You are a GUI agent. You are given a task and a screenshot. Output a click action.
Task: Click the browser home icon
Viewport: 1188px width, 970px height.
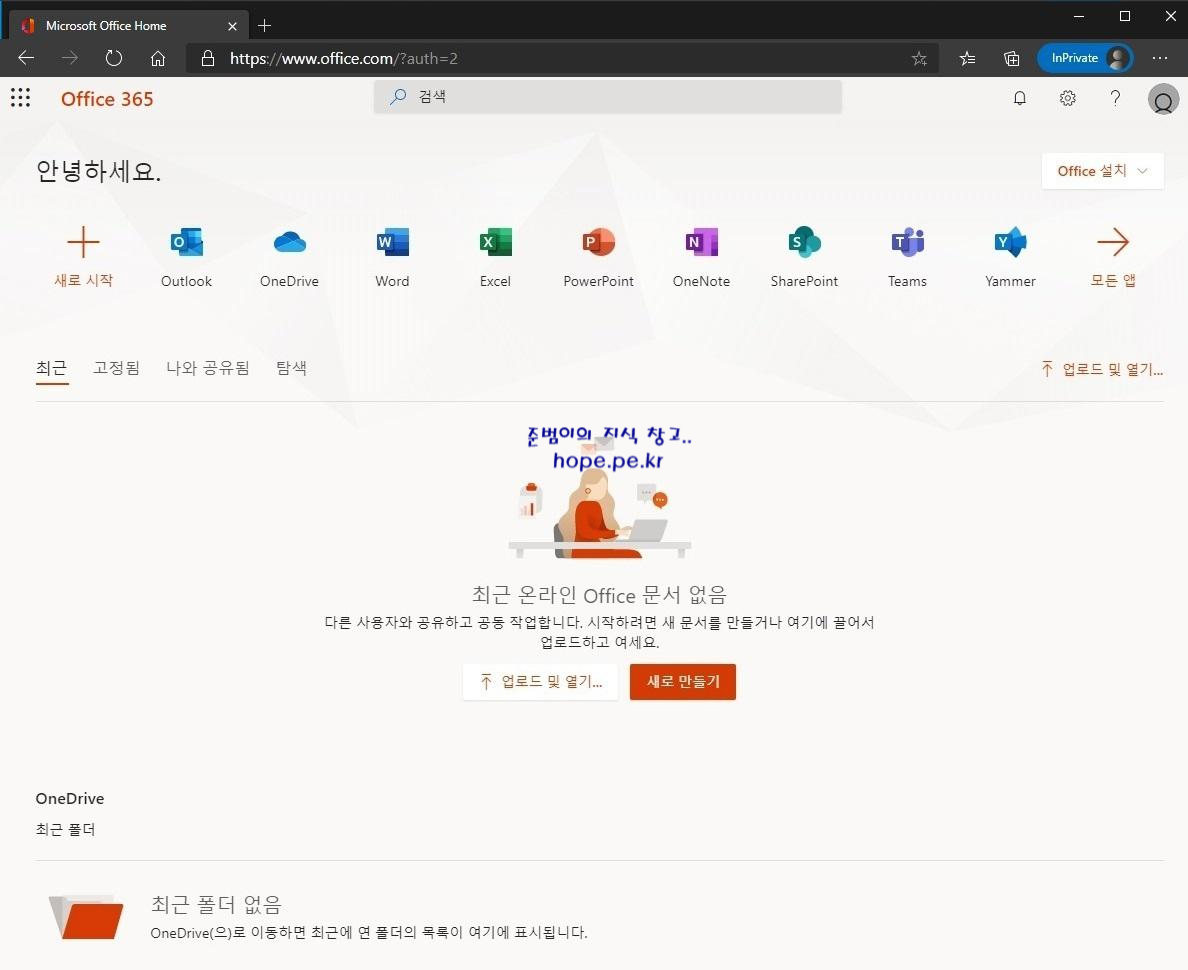[158, 58]
